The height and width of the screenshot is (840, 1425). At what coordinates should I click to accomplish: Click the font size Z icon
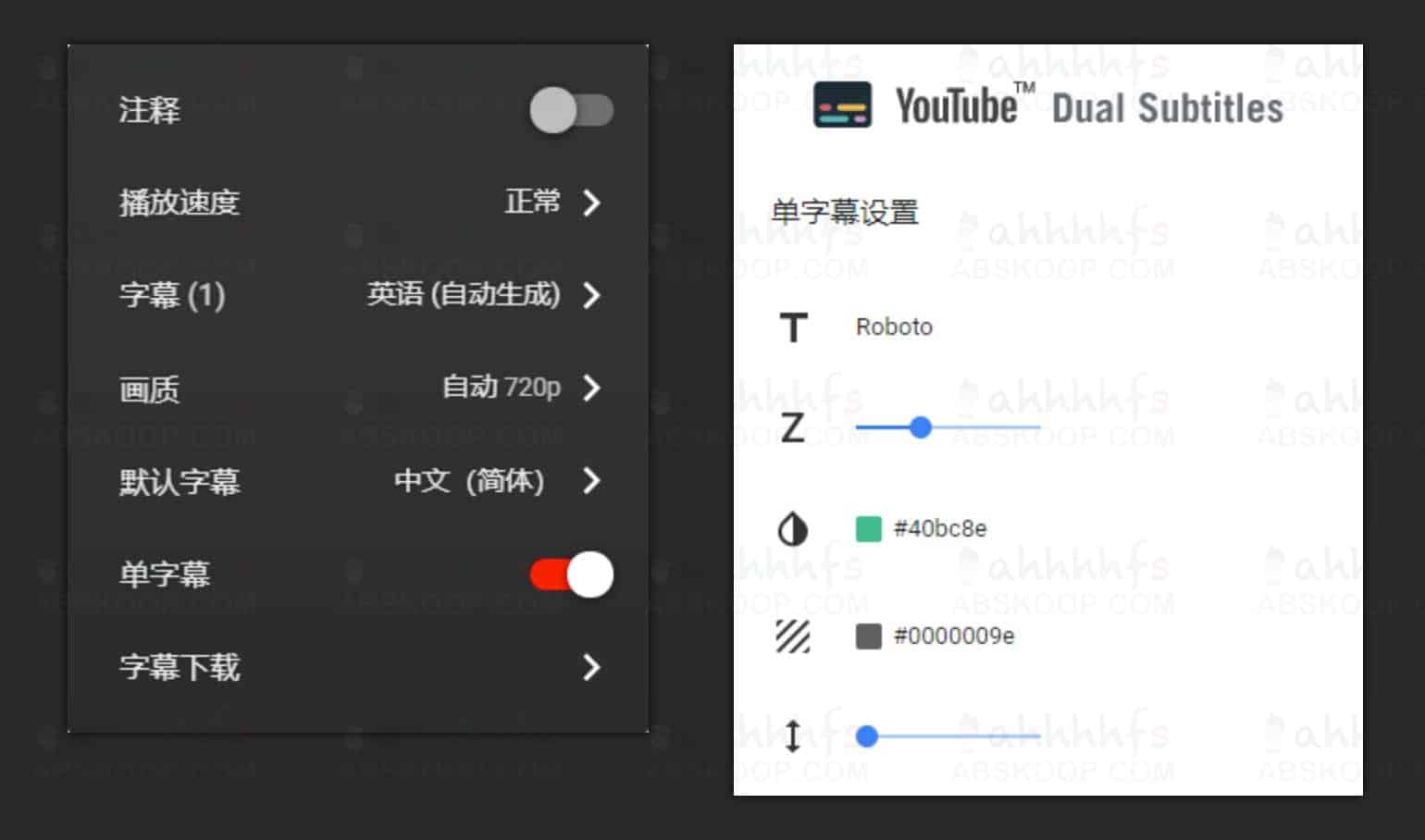792,428
